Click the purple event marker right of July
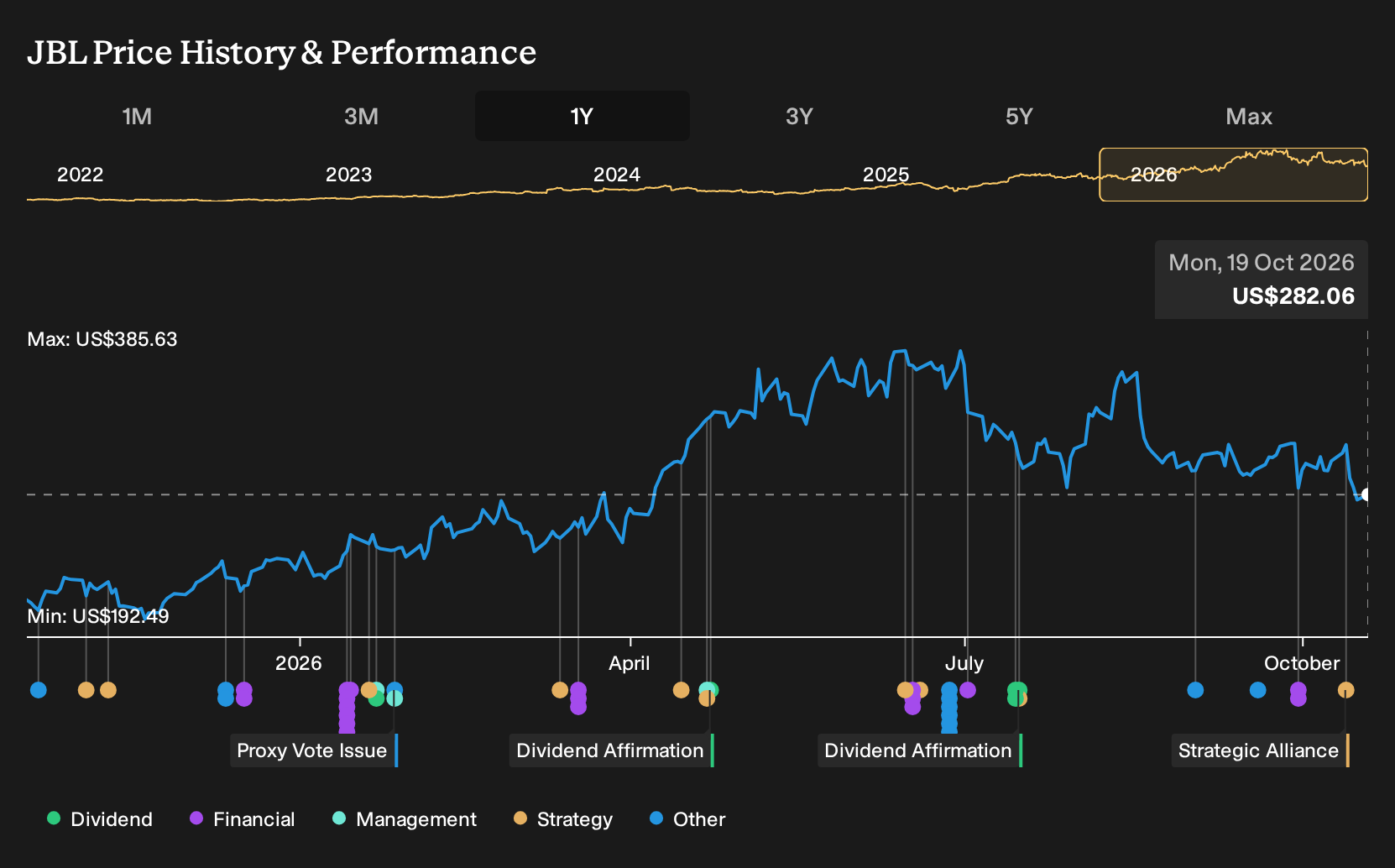Screen dimensions: 1395x868 point(968,690)
